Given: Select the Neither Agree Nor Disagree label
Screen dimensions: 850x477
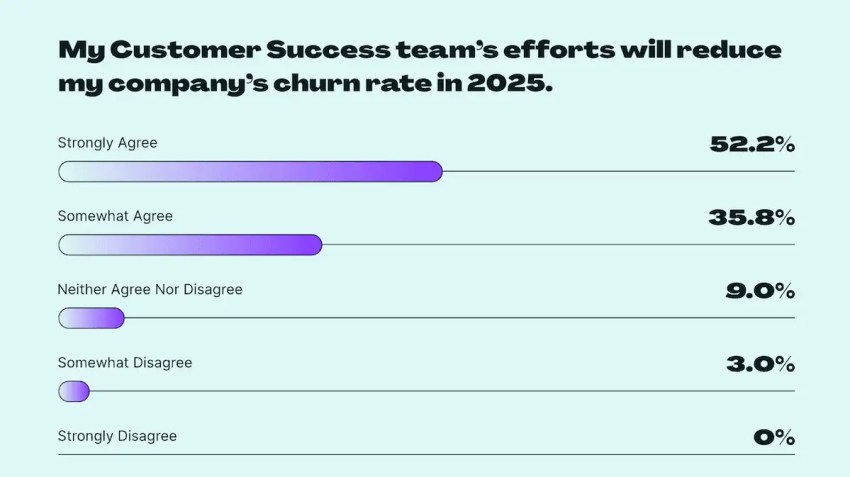Looking at the screenshot, I should [150, 289].
